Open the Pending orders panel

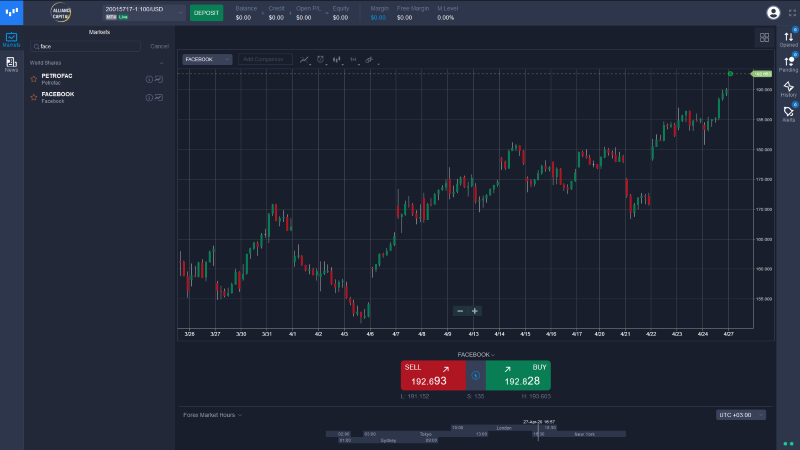(x=788, y=64)
